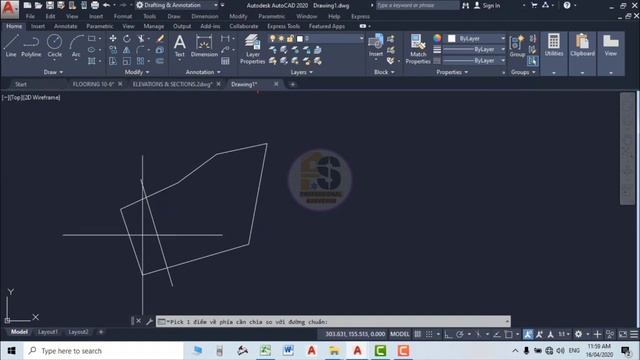Select the Trim scissors tool
The image size is (640, 360).
(x=141, y=38)
